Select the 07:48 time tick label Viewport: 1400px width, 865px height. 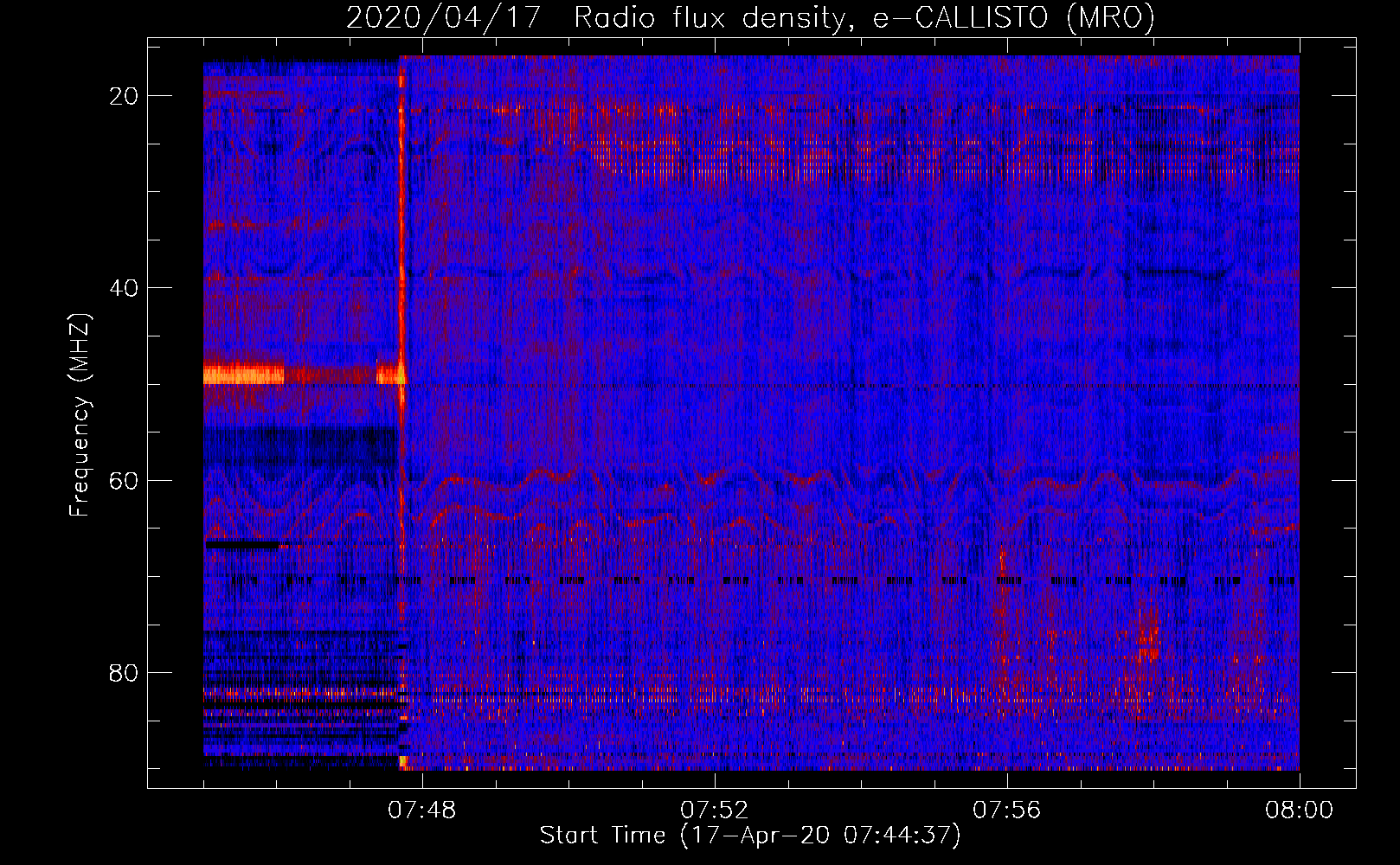pos(421,811)
